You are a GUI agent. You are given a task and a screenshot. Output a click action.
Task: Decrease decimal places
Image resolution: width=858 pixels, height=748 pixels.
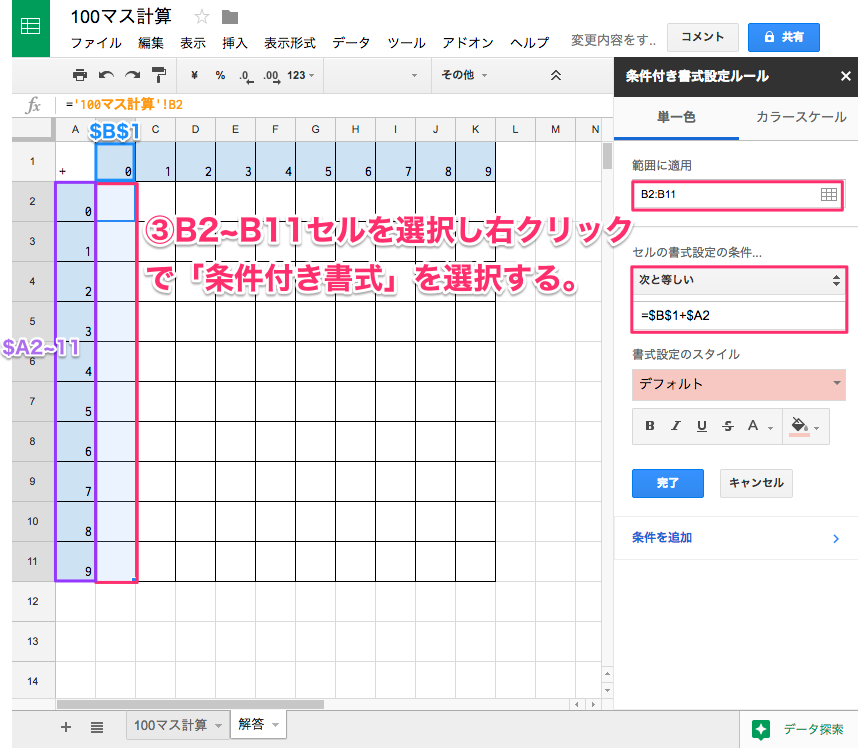246,76
